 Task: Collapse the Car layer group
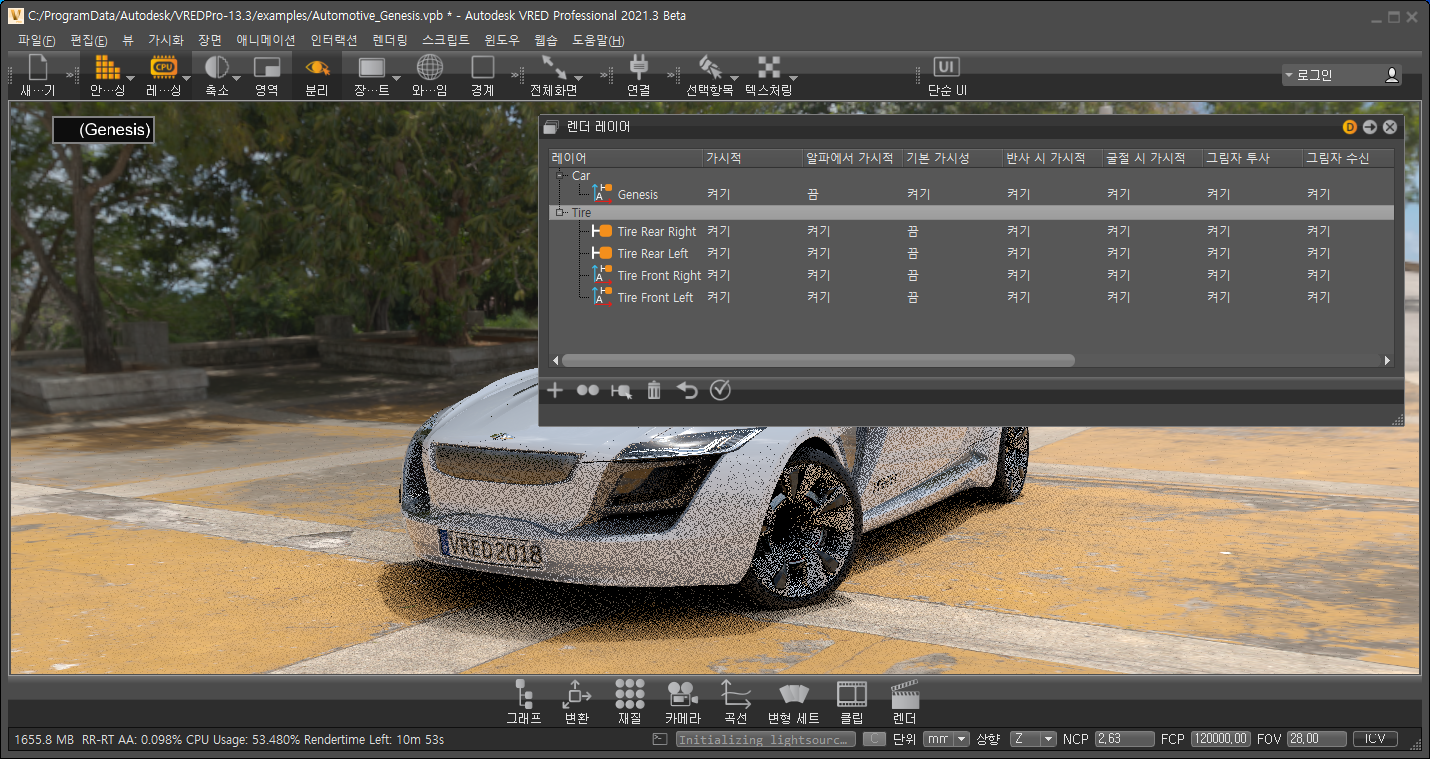pos(560,176)
